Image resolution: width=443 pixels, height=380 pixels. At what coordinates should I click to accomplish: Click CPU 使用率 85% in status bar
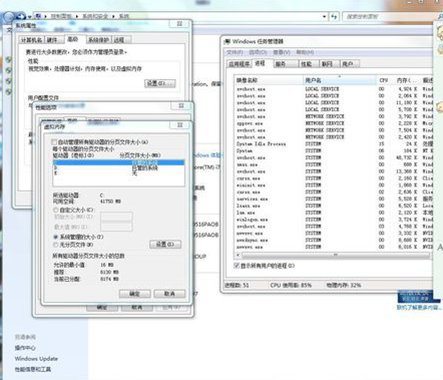click(x=291, y=285)
